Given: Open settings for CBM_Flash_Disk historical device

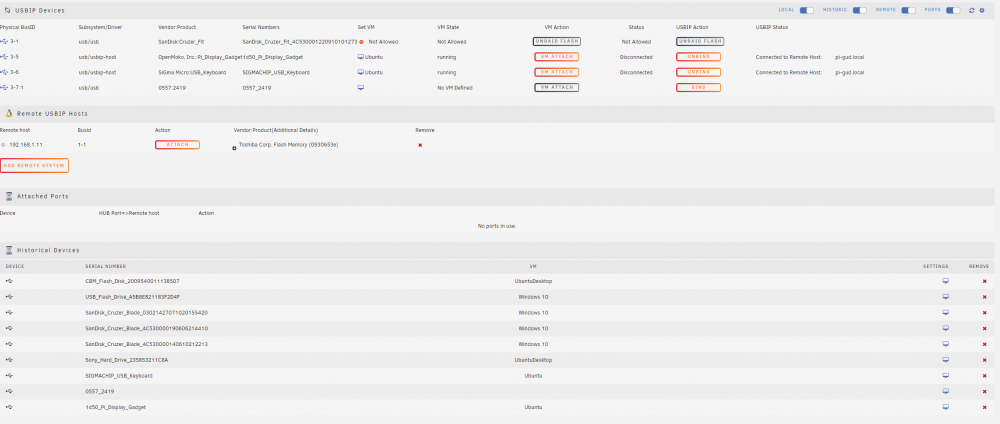Looking at the screenshot, I should click(946, 281).
